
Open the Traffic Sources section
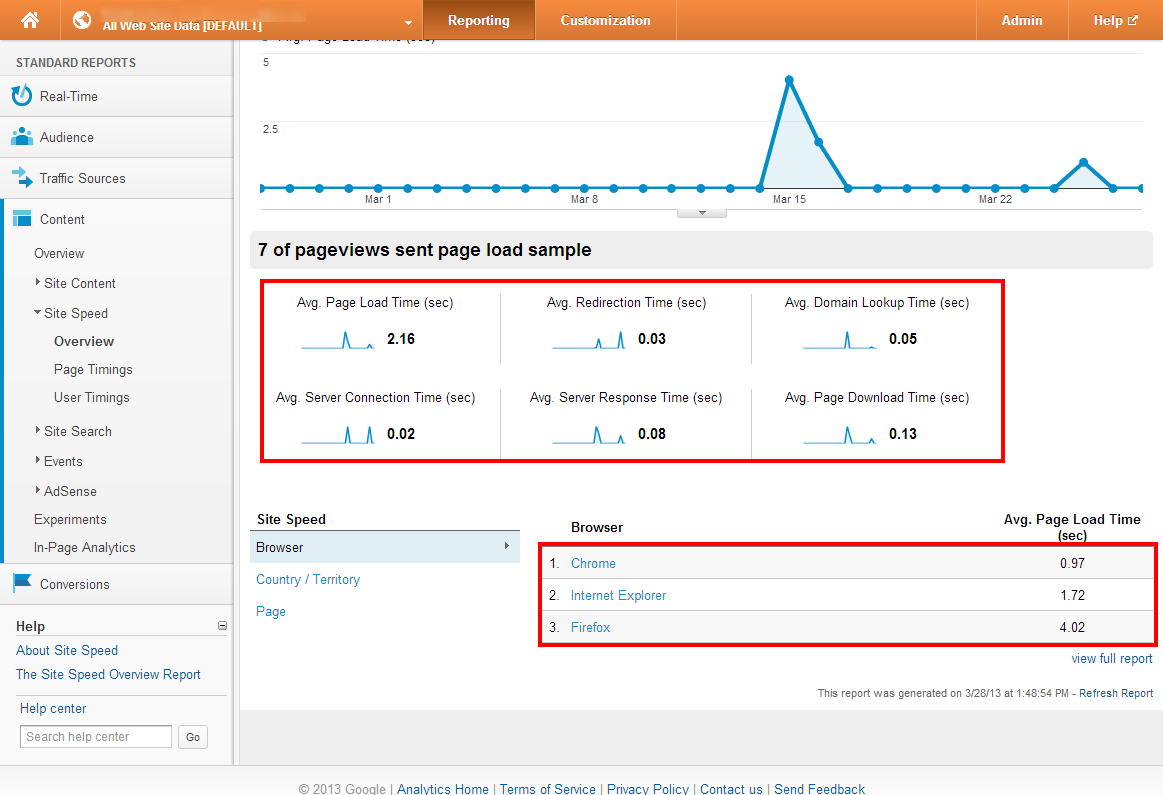pos(82,178)
